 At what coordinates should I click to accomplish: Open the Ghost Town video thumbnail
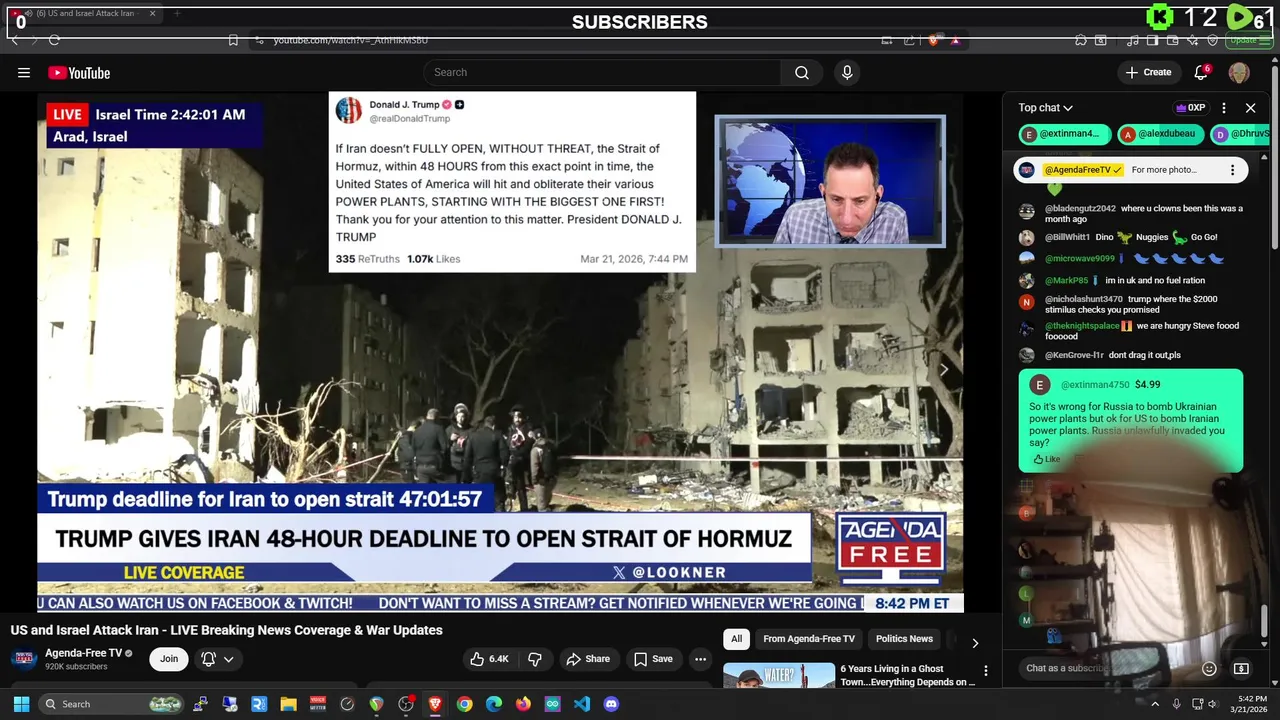click(779, 676)
